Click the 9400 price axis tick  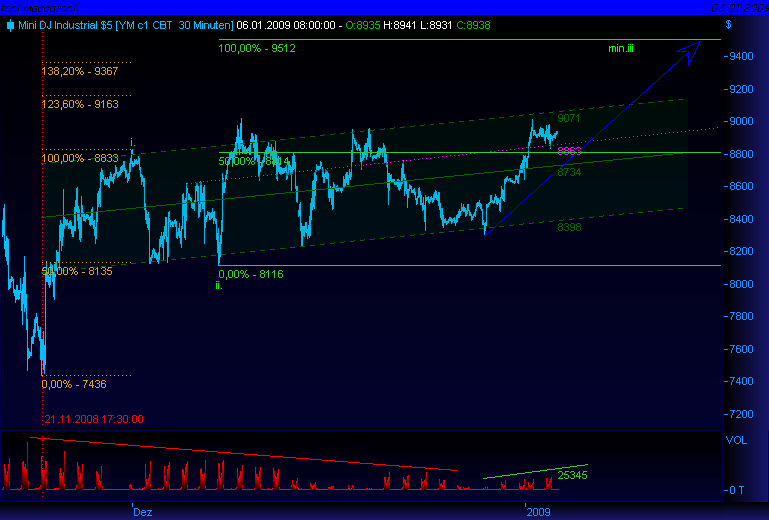point(741,56)
